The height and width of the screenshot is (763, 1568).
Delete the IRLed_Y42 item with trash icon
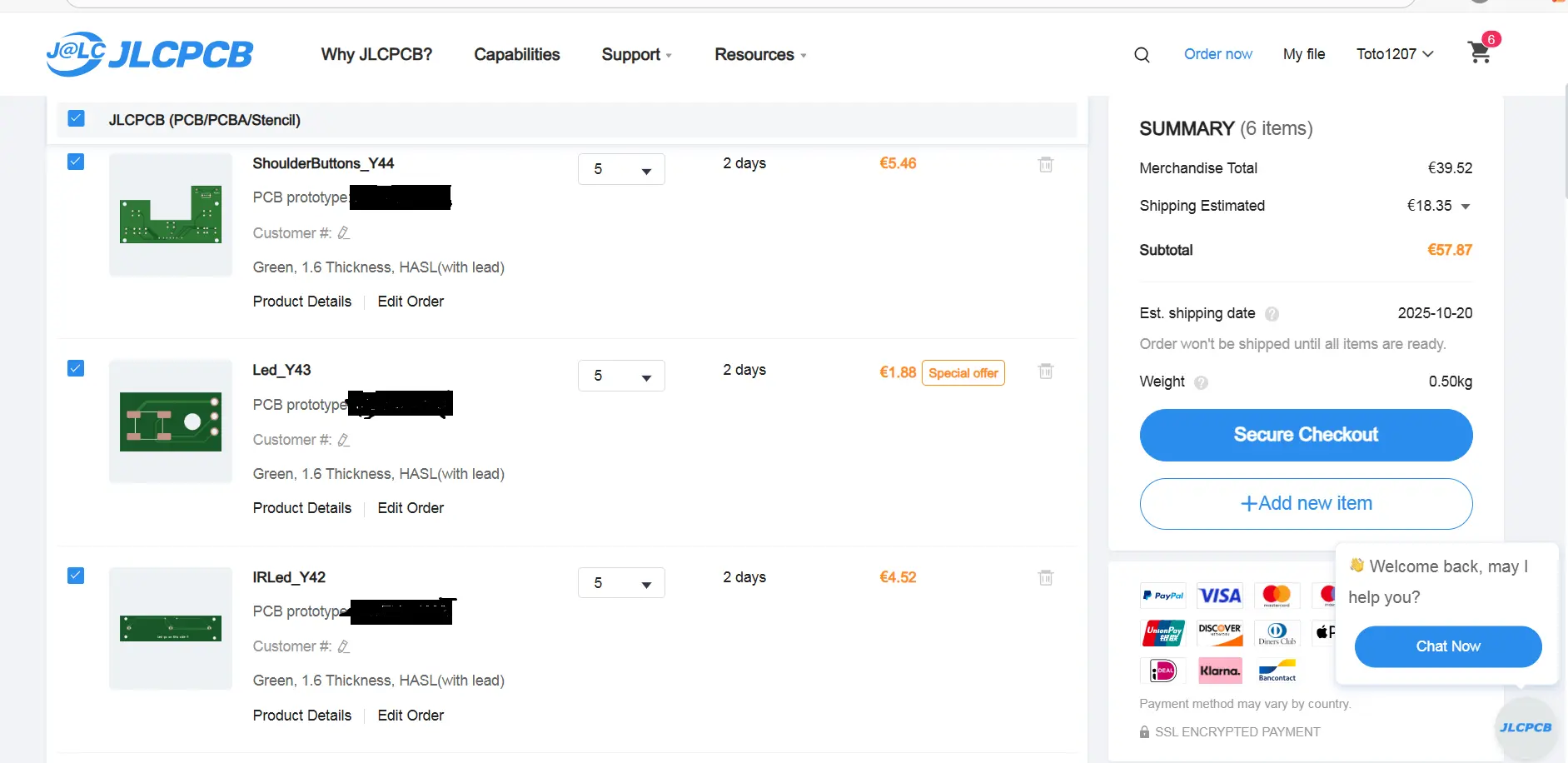[x=1046, y=577]
